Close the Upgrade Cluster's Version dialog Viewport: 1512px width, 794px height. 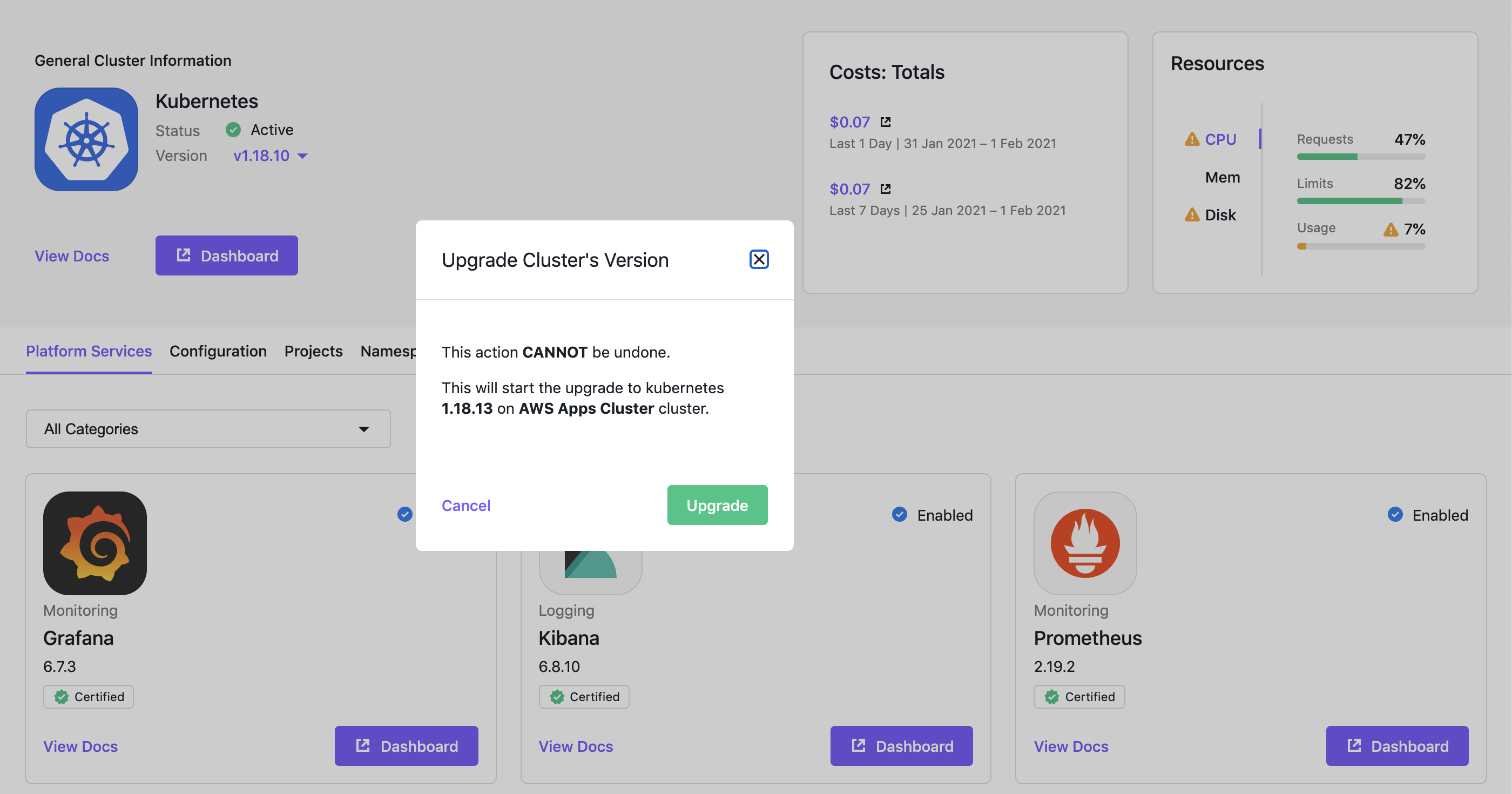(759, 259)
